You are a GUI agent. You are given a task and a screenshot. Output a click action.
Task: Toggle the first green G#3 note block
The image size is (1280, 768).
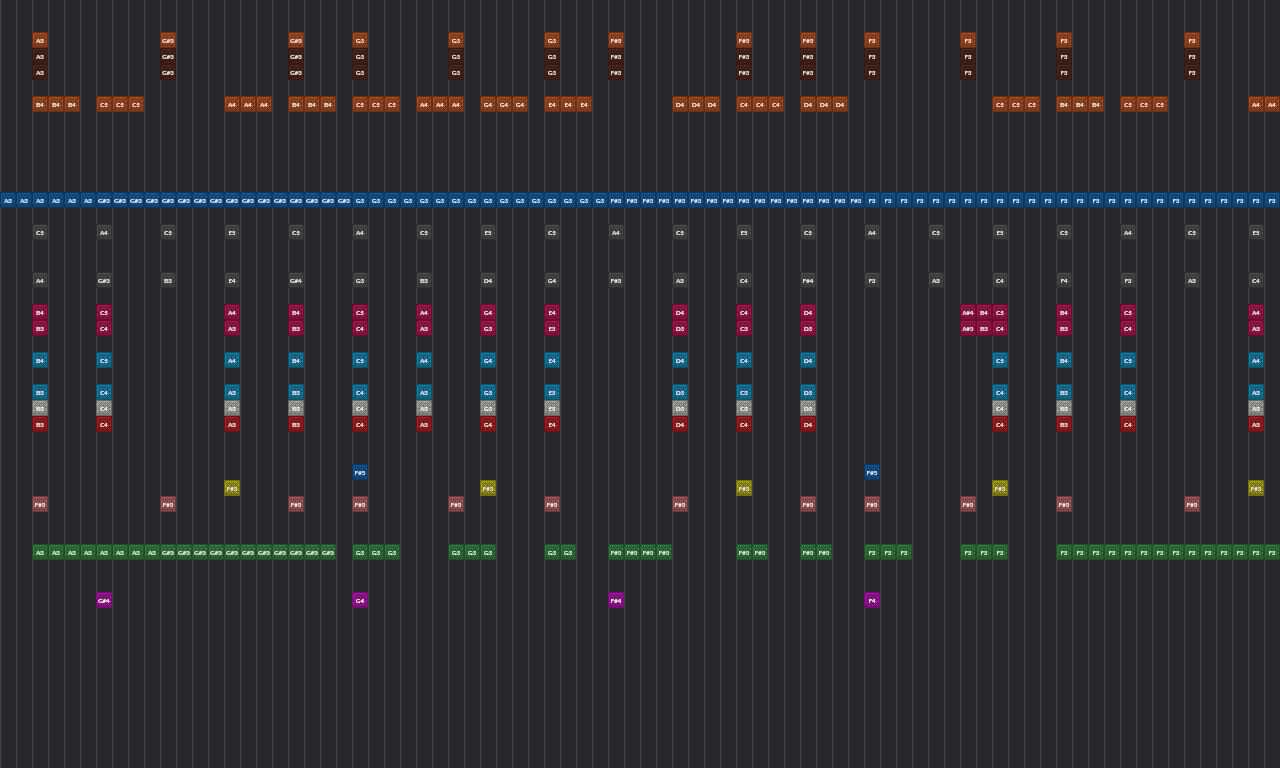click(x=168, y=552)
